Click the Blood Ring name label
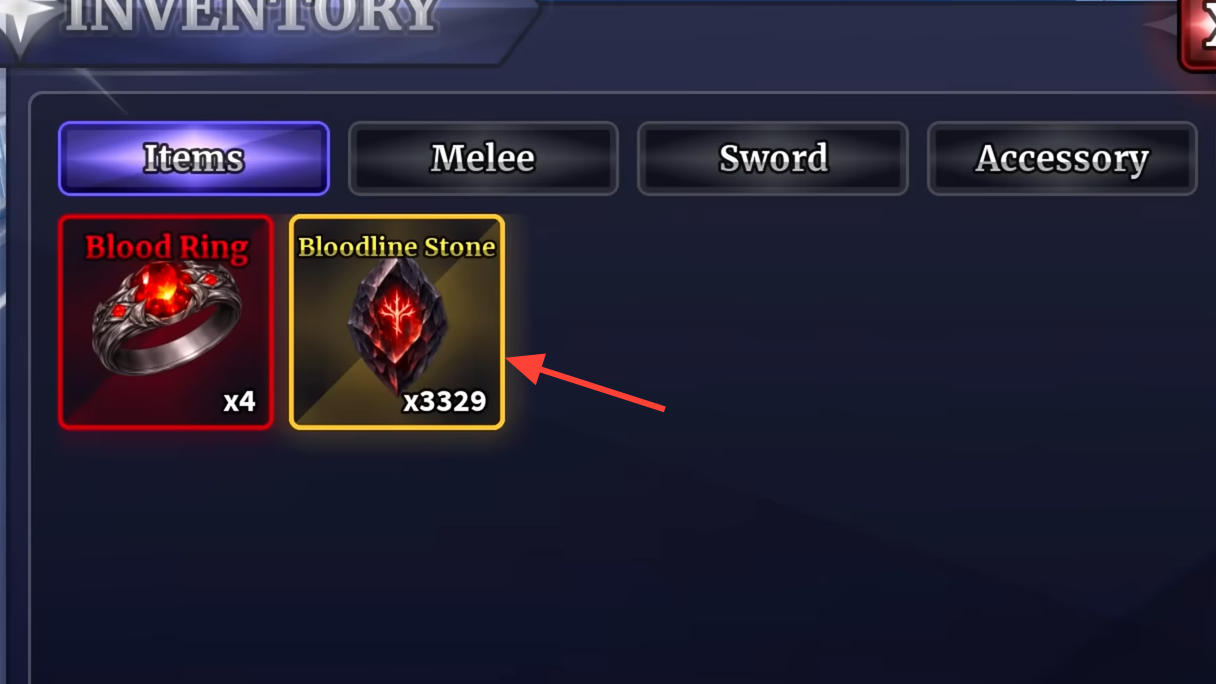1216x684 pixels. (166, 247)
